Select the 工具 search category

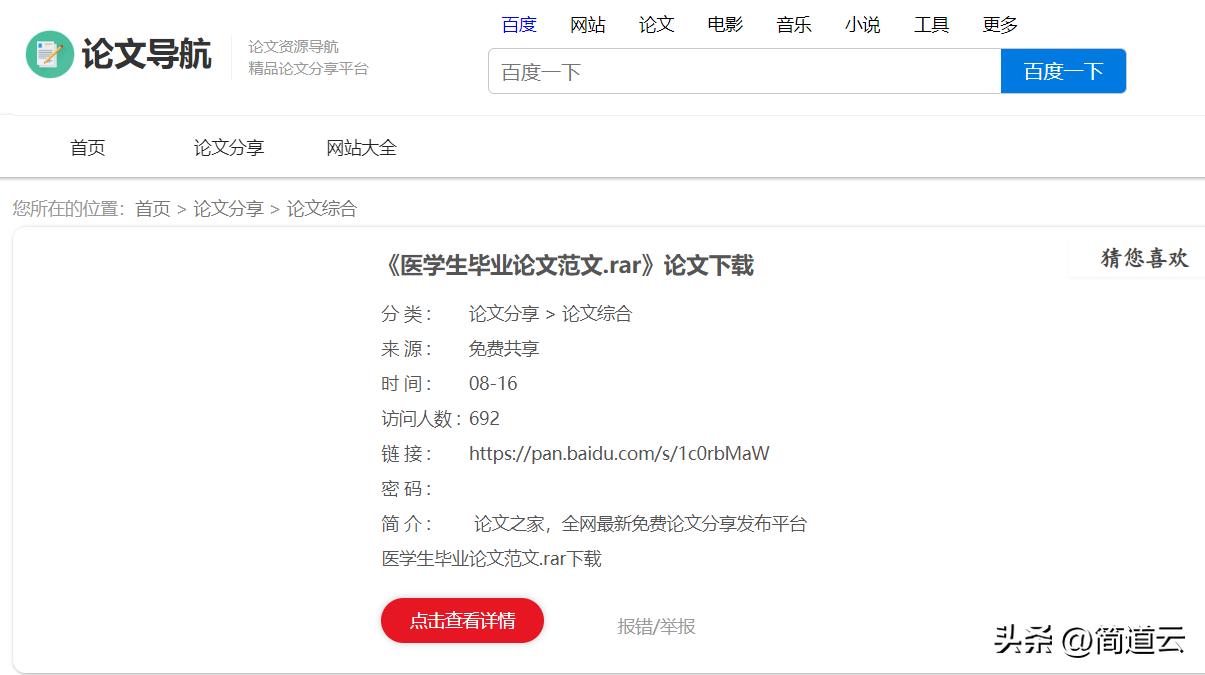click(x=931, y=24)
